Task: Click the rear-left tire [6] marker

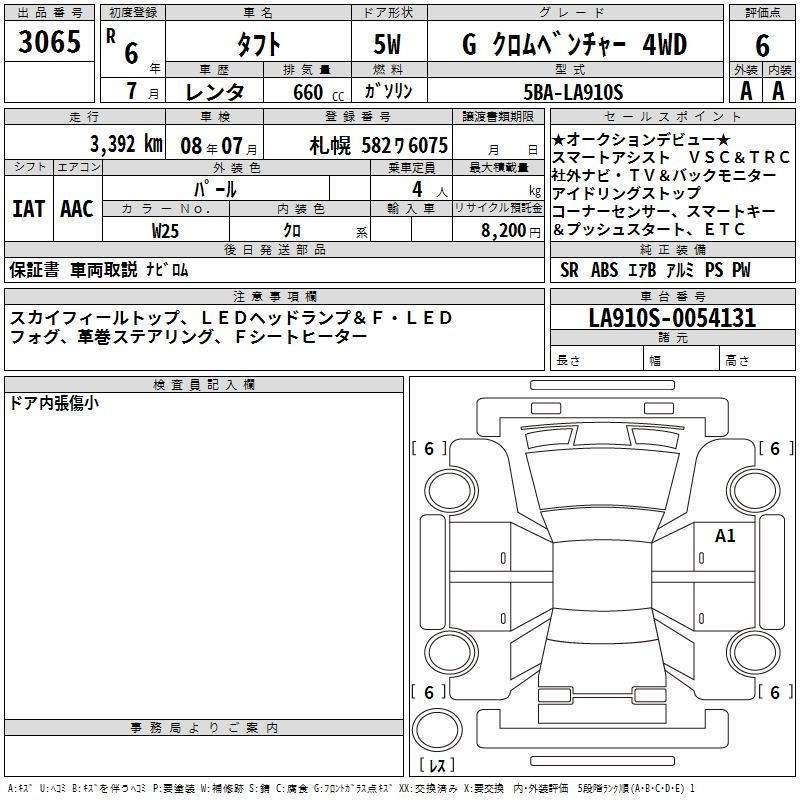Action: [x=429, y=692]
